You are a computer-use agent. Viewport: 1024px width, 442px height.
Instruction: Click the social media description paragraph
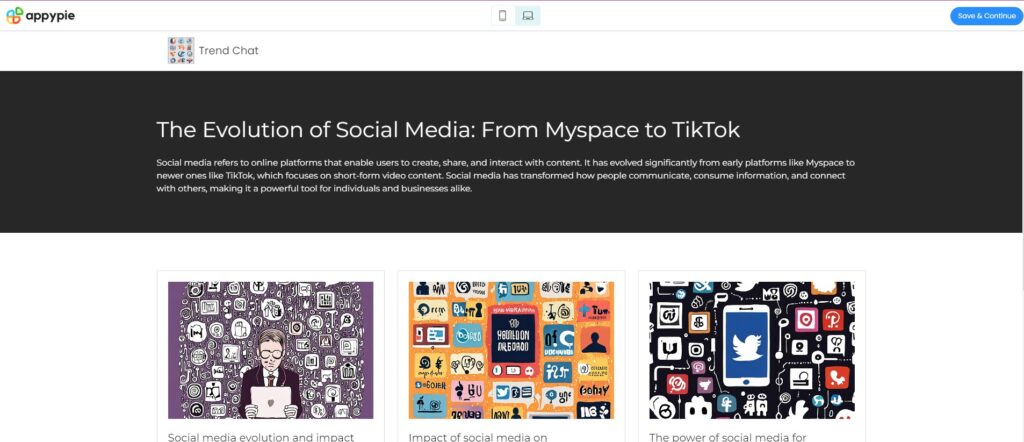(505, 176)
